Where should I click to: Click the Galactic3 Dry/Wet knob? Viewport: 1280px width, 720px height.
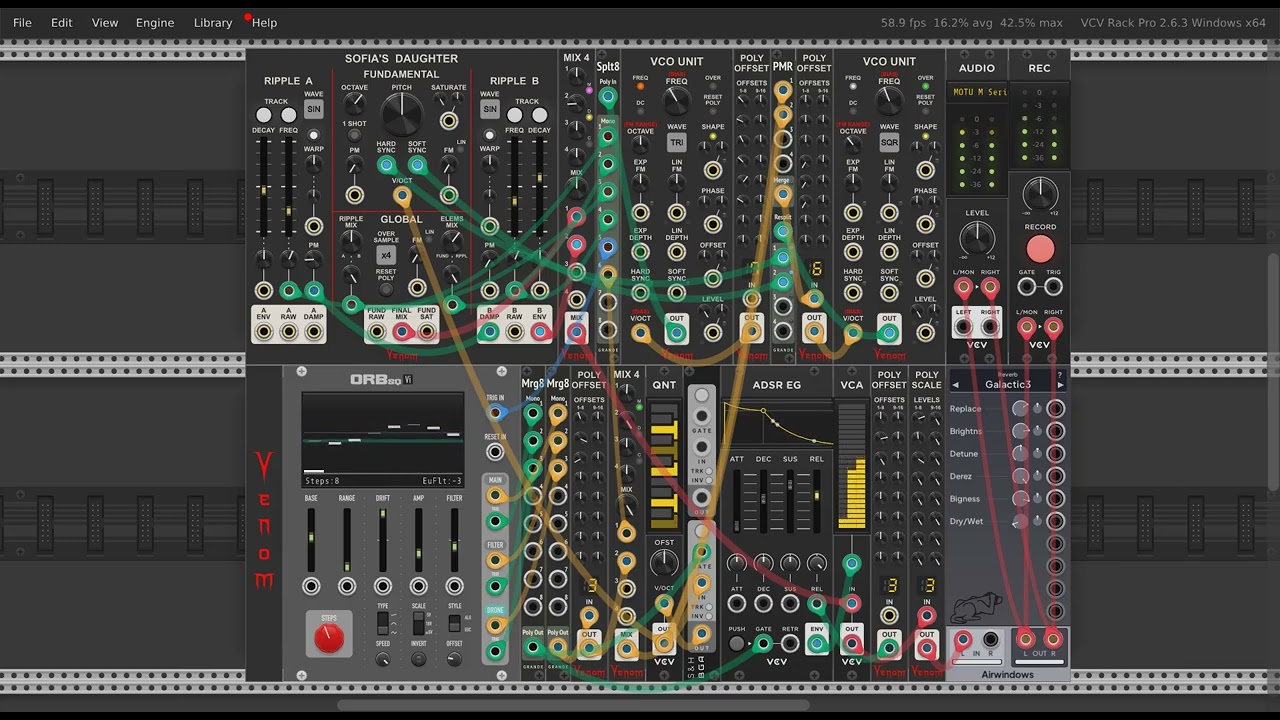point(1019,521)
